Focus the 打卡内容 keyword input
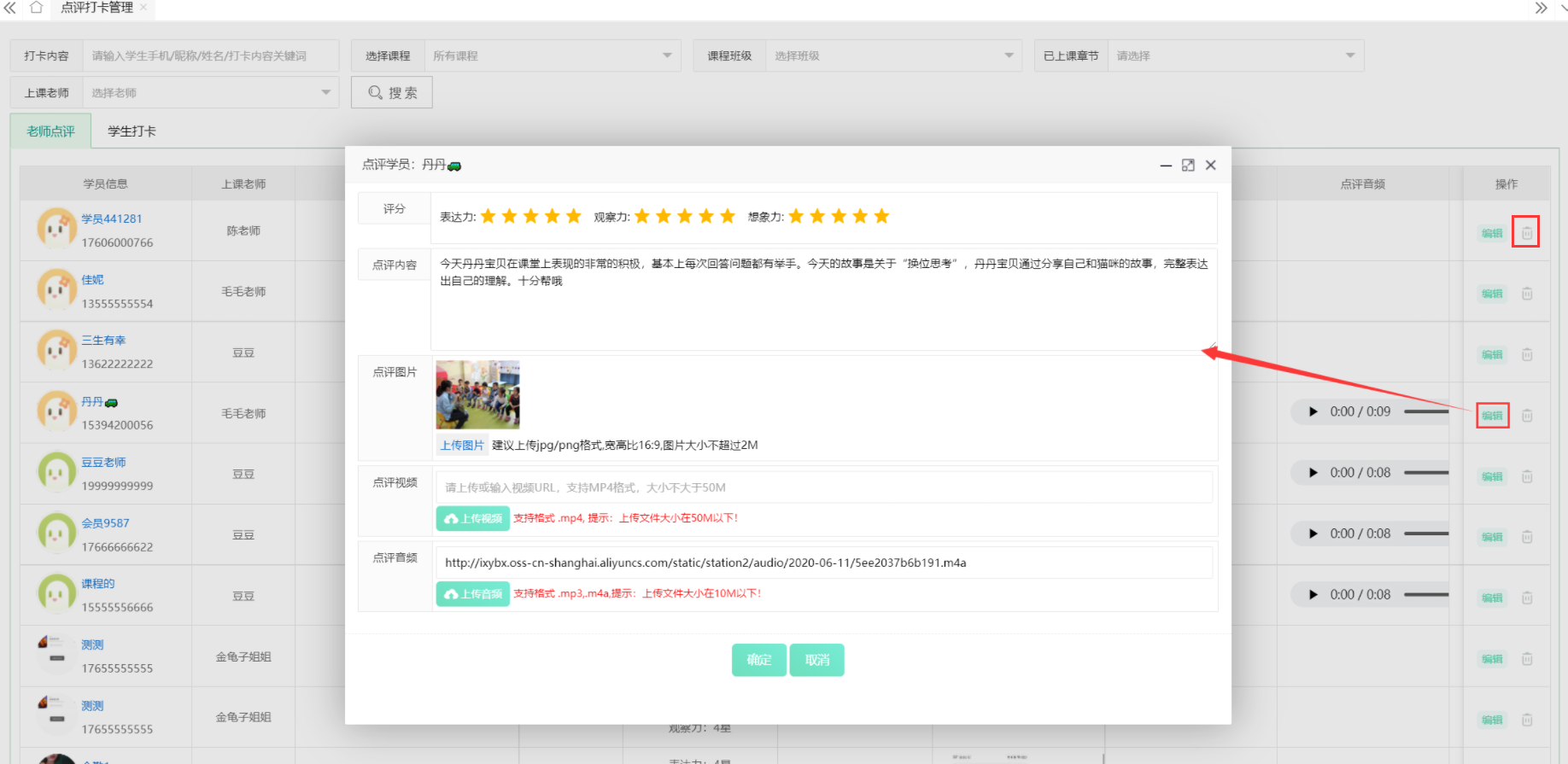The width and height of the screenshot is (1568, 764). [210, 55]
